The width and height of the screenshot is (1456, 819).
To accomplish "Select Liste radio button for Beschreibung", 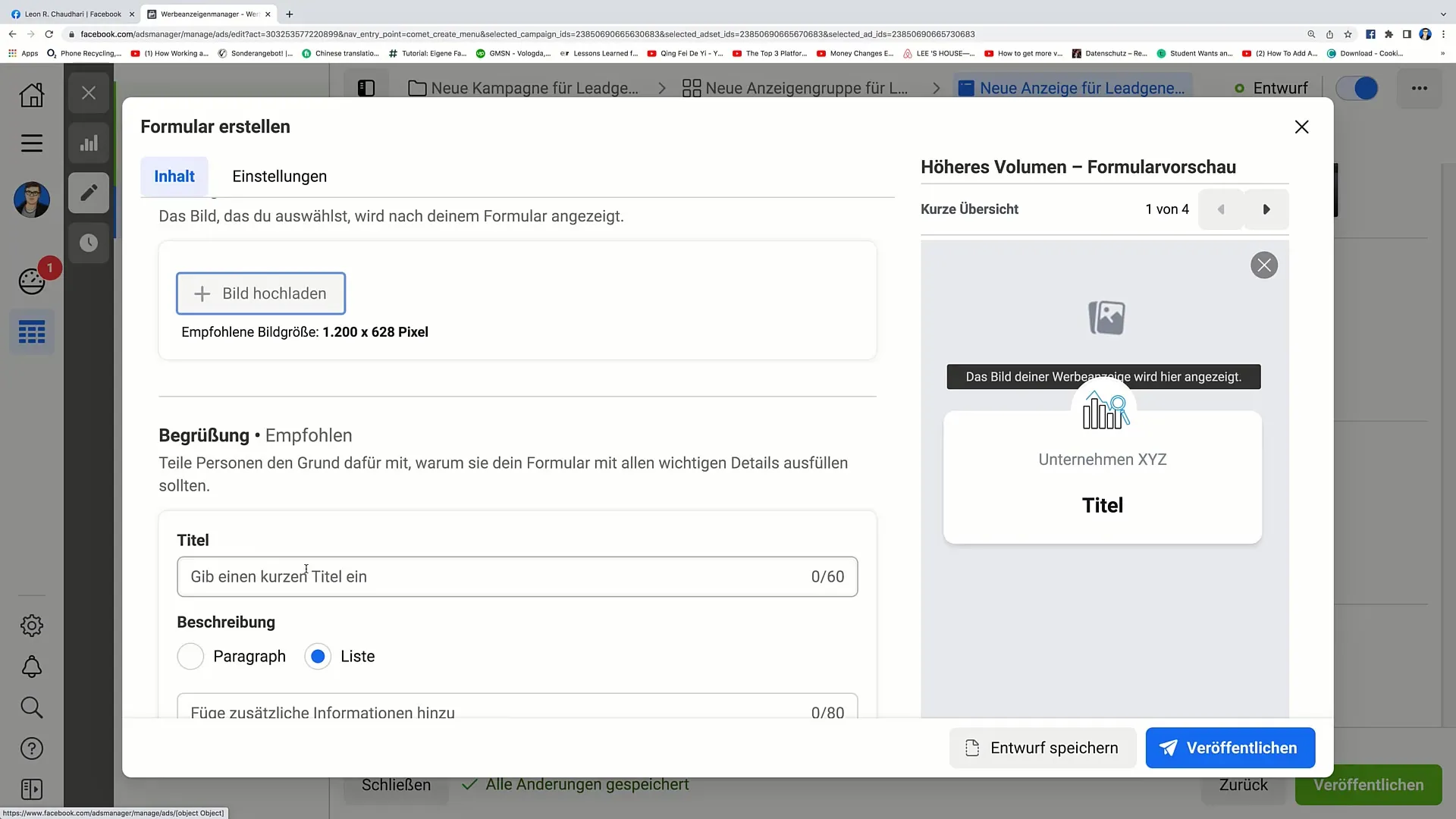I will click(x=318, y=656).
